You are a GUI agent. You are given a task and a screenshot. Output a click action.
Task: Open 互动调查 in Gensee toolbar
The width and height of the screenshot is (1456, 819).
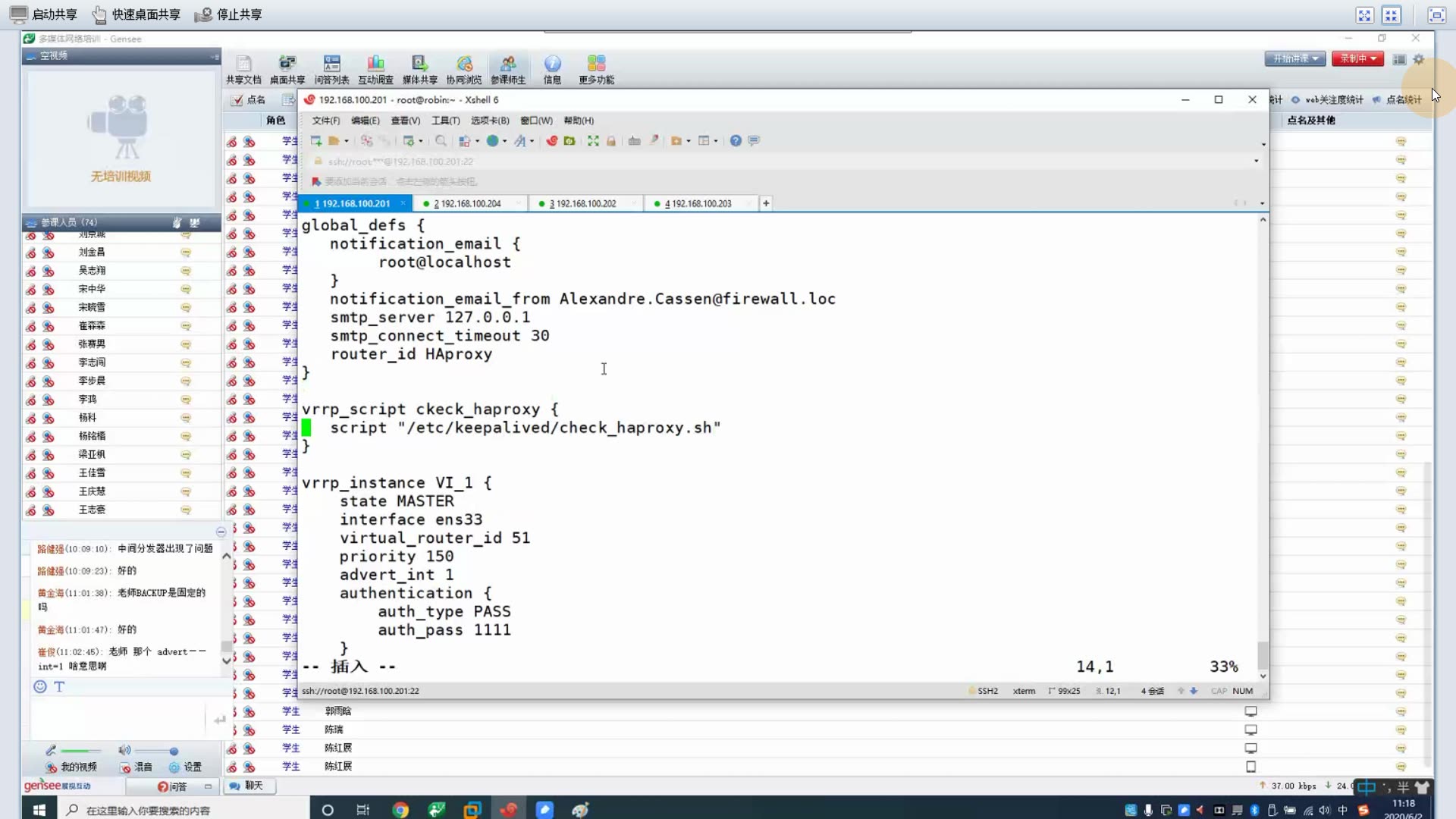click(x=376, y=70)
